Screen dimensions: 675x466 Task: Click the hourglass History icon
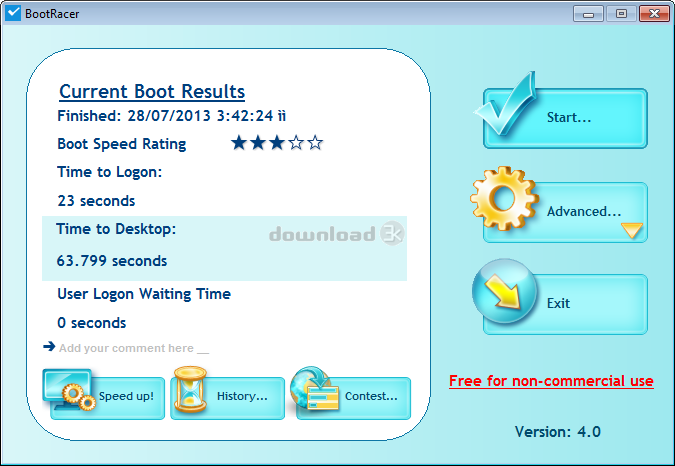click(190, 389)
